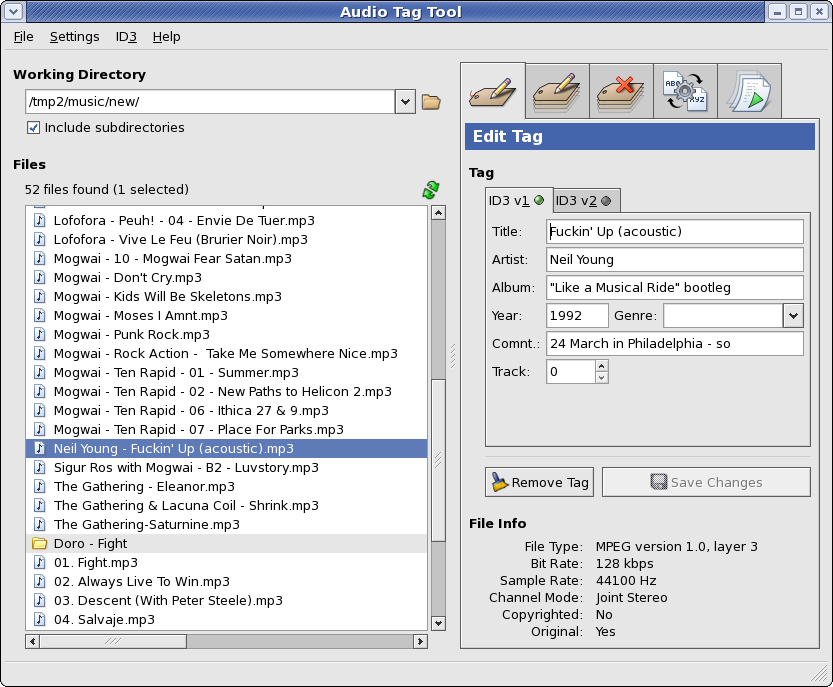833x687 pixels.
Task: Click the Artist input field
Action: coord(675,260)
